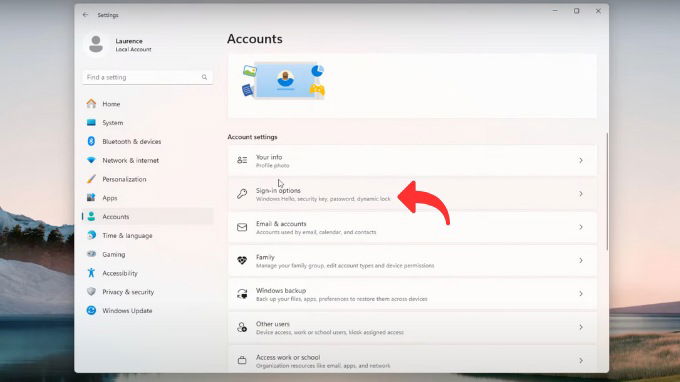680x382 pixels.
Task: Click the Network wifi icon
Action: click(x=91, y=160)
